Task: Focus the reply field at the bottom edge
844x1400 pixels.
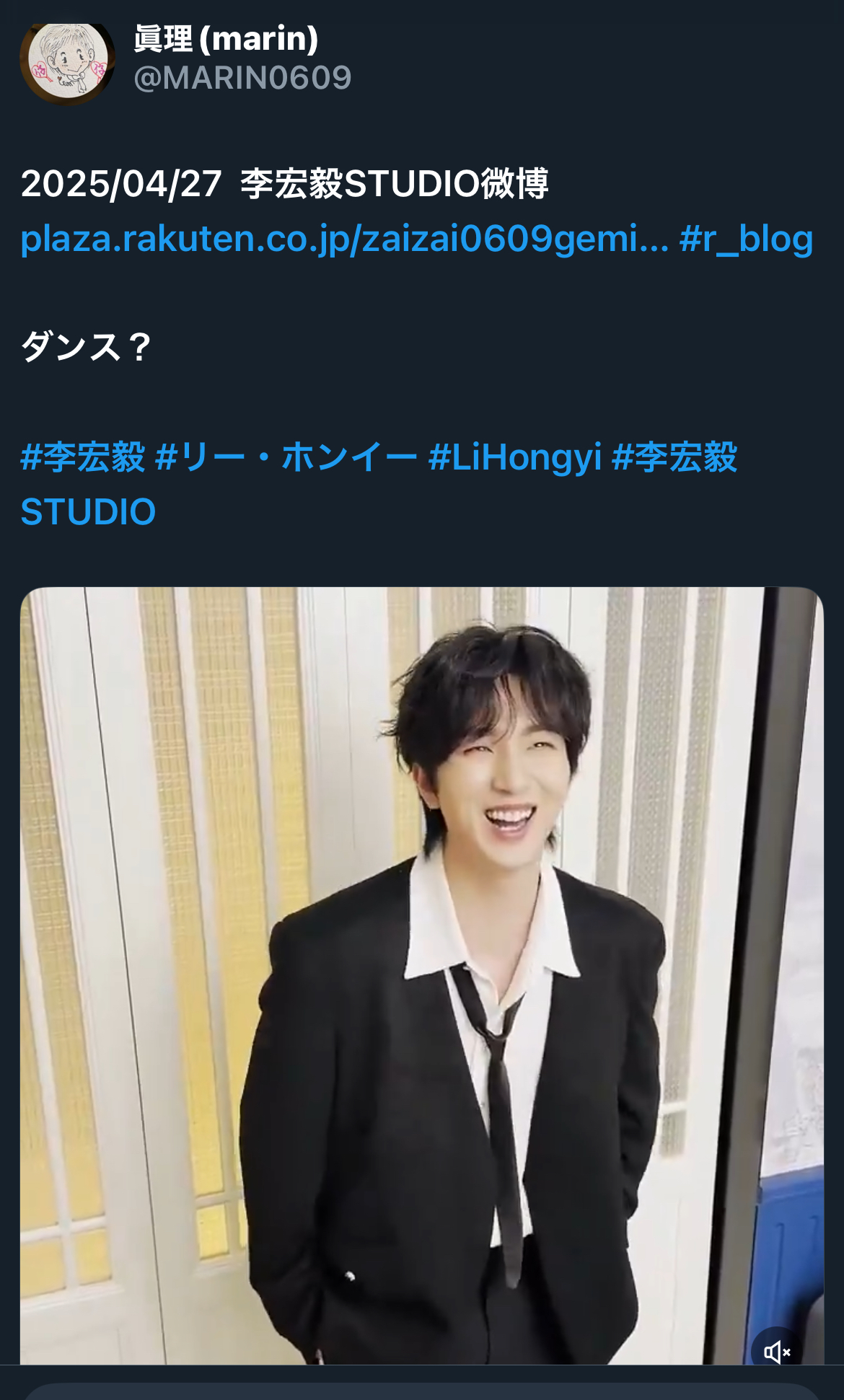Action: pos(422,1391)
